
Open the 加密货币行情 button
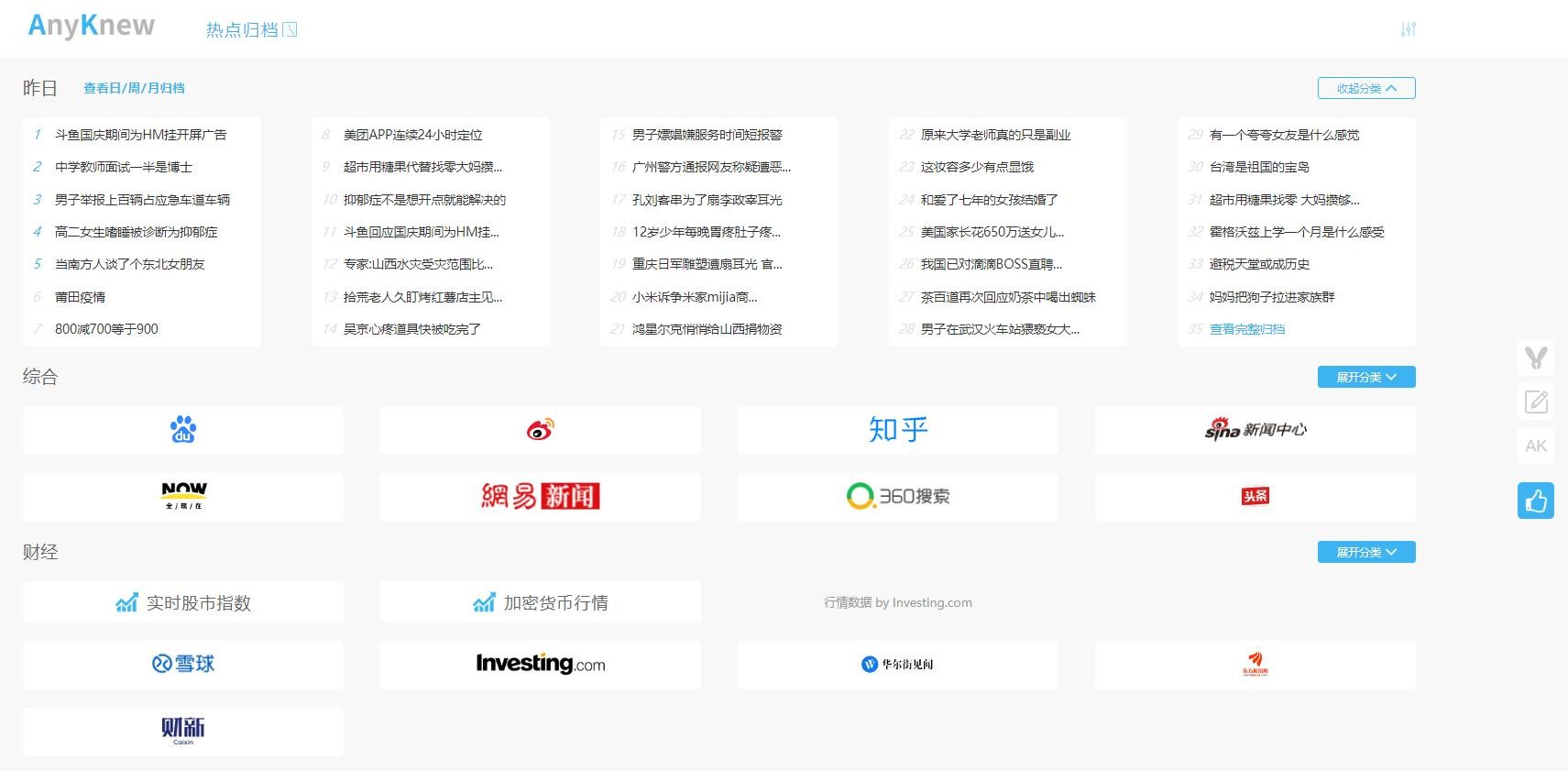[540, 603]
